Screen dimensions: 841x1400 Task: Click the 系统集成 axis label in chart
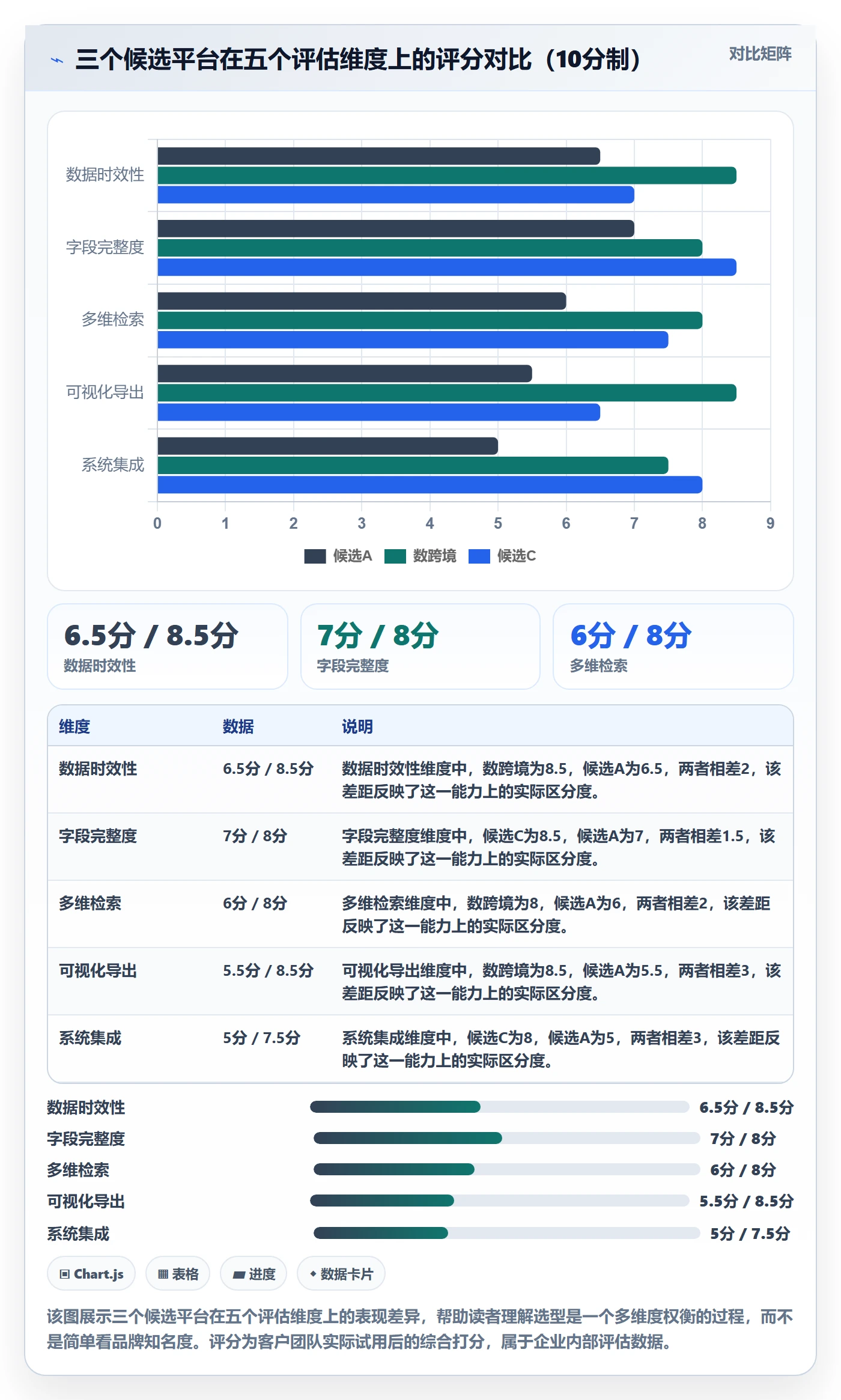[113, 465]
